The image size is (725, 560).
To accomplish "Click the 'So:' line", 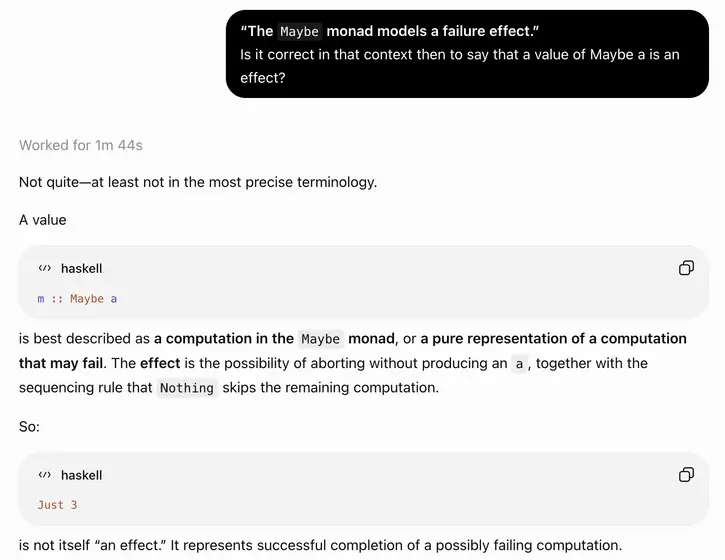I will pyautogui.click(x=29, y=426).
